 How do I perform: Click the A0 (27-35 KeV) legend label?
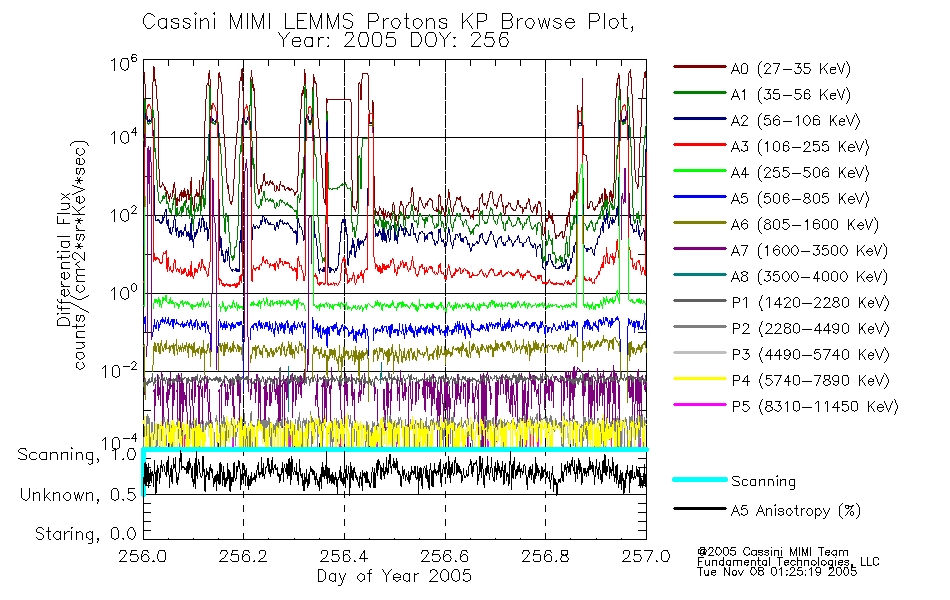(790, 68)
